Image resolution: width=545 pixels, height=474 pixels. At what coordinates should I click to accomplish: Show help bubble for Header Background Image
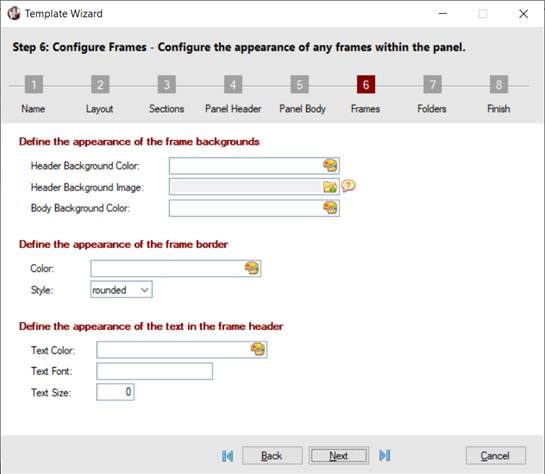pyautogui.click(x=348, y=186)
